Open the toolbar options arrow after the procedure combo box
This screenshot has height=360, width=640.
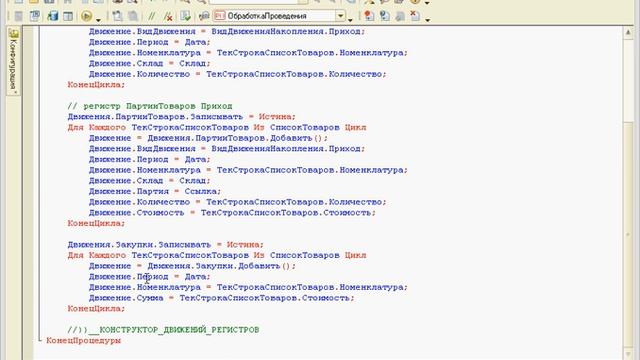coord(350,19)
